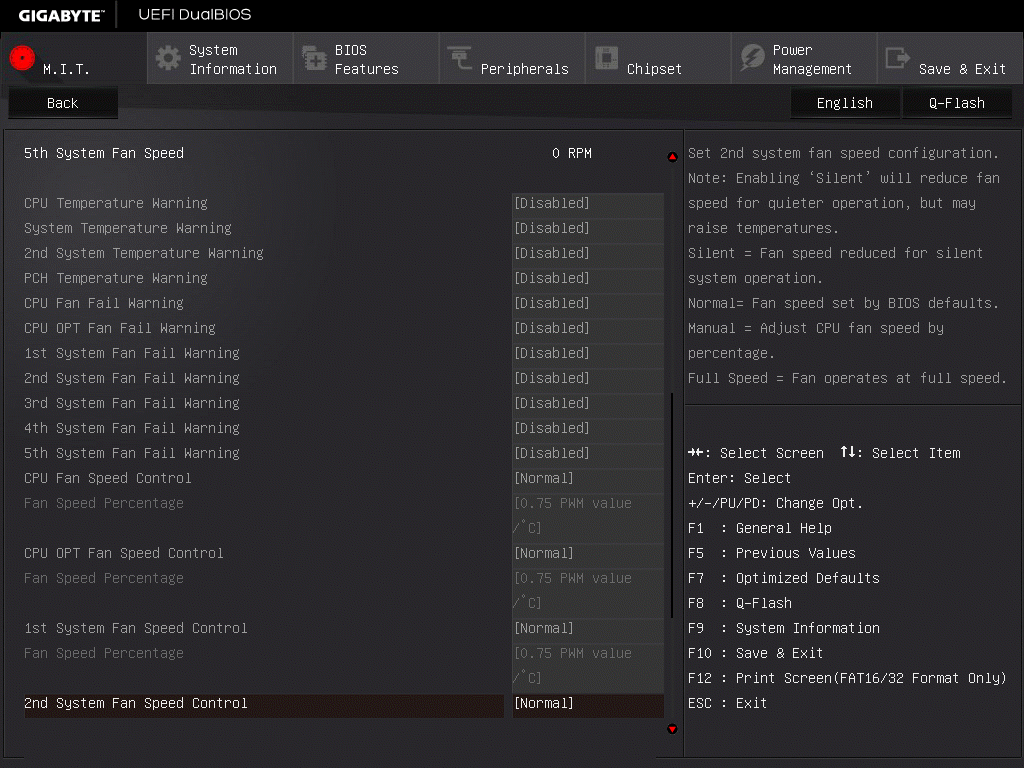Select the PCH Temperature Warning label
The image size is (1024, 768).
[x=116, y=278]
